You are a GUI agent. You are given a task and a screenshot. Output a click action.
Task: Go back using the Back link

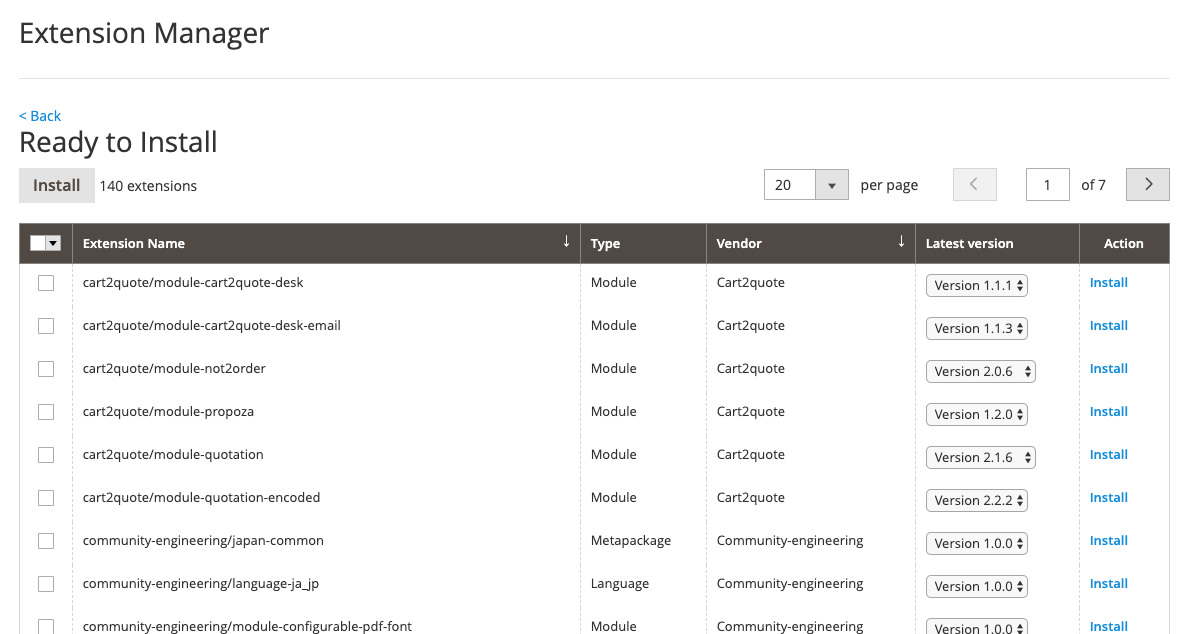coord(39,115)
